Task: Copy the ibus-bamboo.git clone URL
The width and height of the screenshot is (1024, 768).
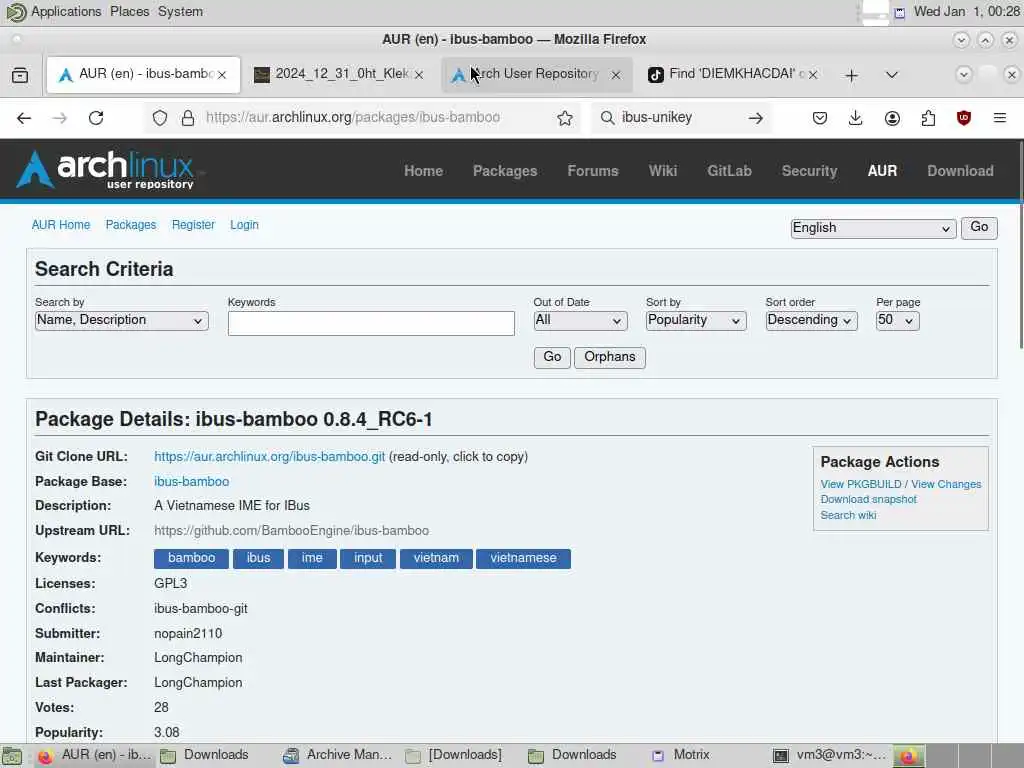Action: (x=270, y=456)
